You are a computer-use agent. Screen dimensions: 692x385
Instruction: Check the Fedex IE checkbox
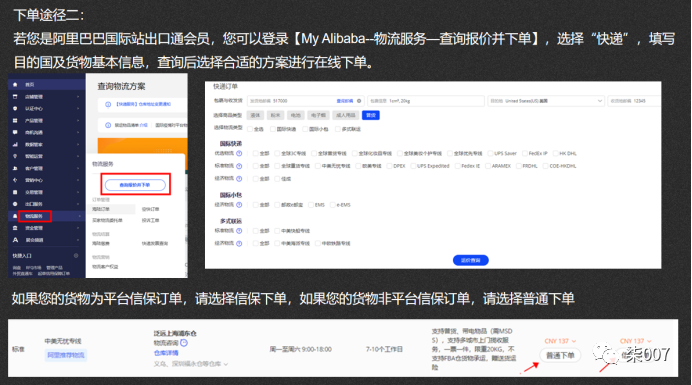[x=457, y=166]
